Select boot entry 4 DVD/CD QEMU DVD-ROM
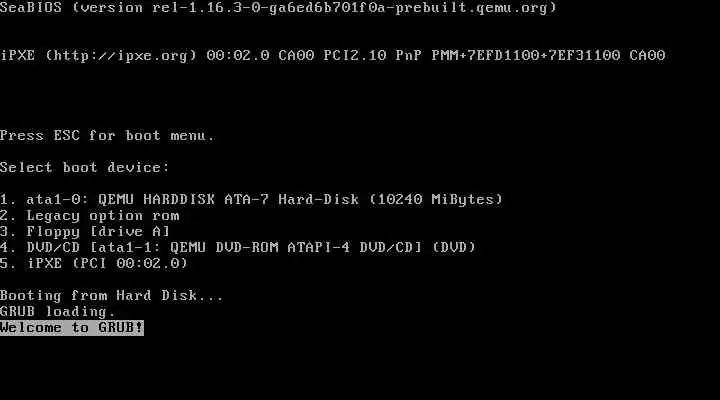The width and height of the screenshot is (720, 400). (238, 248)
